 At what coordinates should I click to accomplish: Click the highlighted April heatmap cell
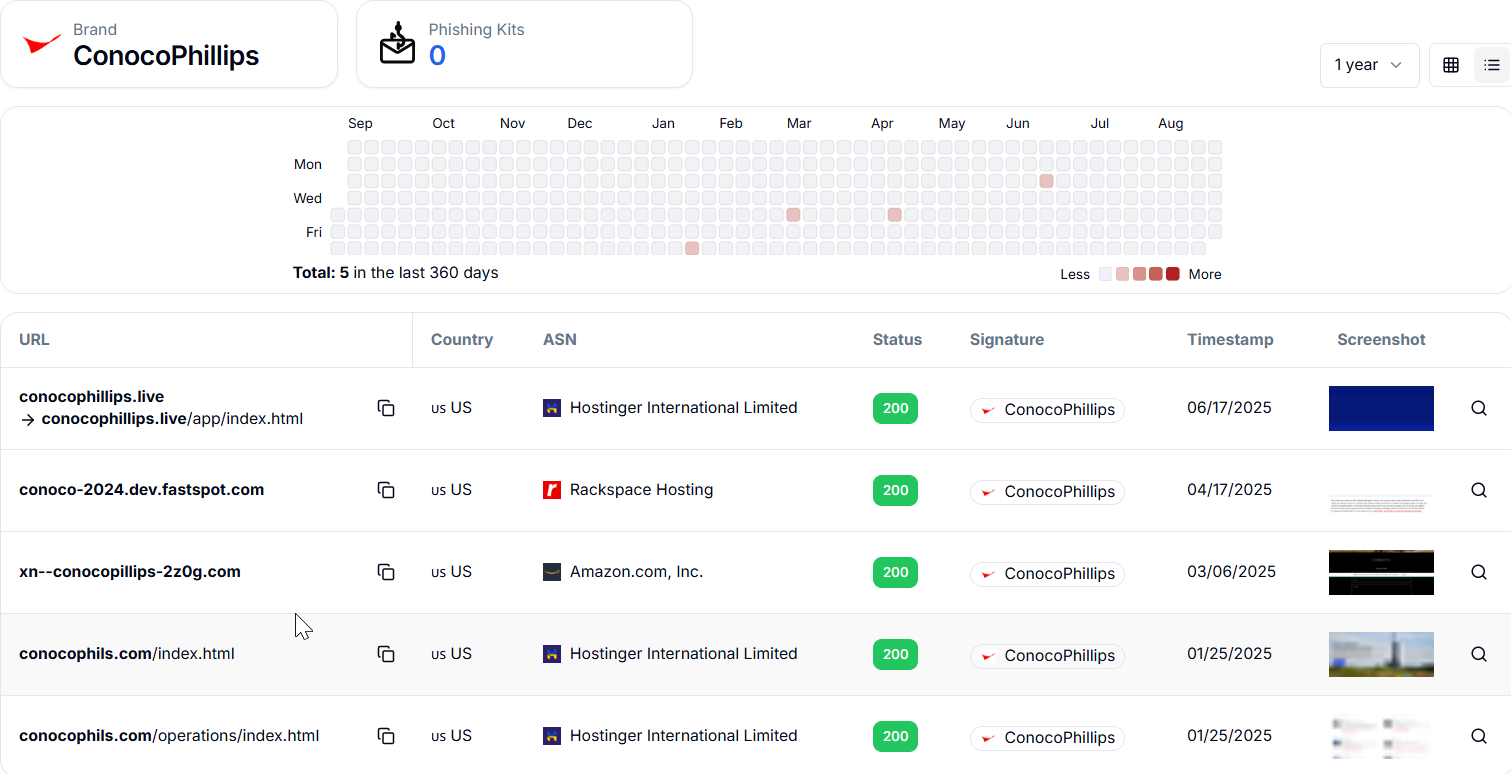pos(894,215)
